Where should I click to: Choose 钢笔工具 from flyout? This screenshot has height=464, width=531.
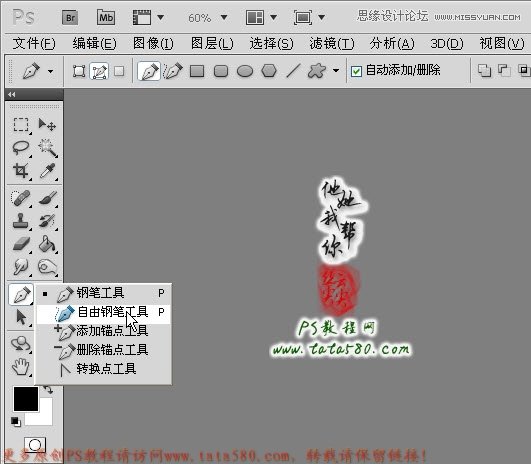(x=103, y=293)
